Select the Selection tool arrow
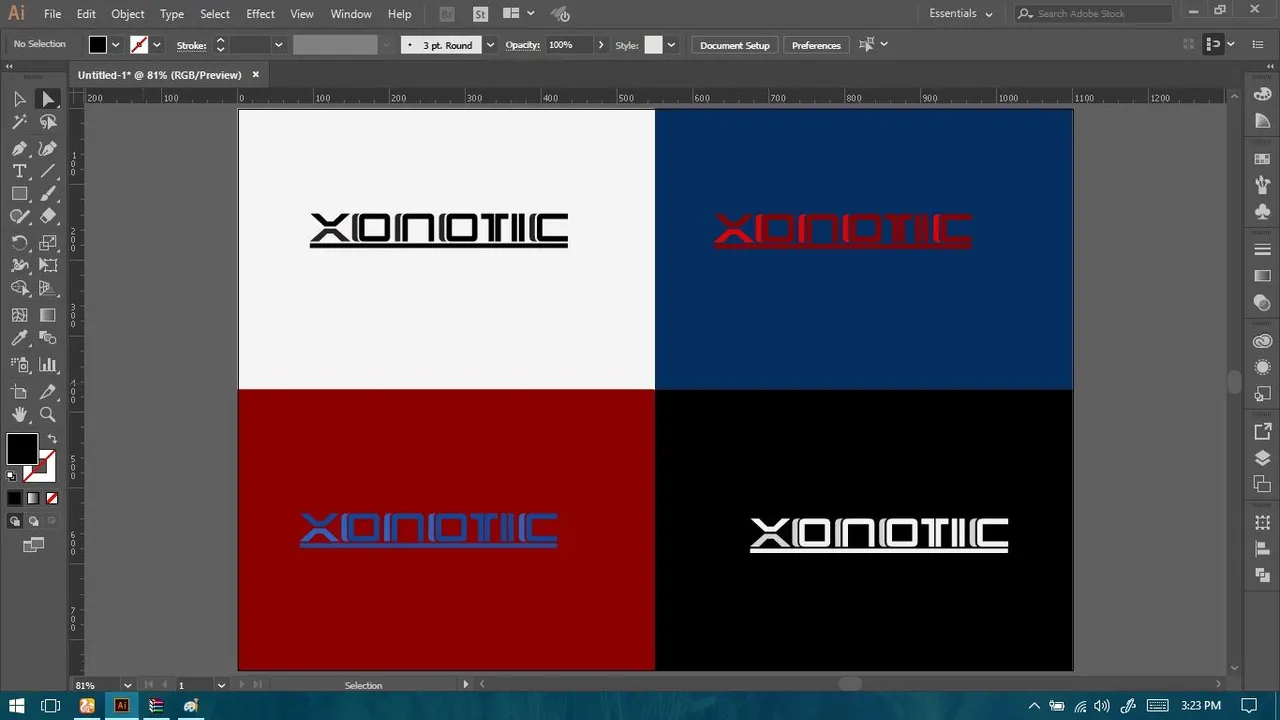 pyautogui.click(x=19, y=99)
